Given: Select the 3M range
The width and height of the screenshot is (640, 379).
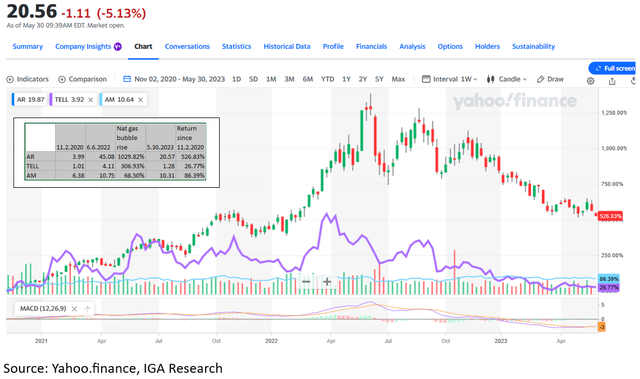Looking at the screenshot, I should pos(289,79).
